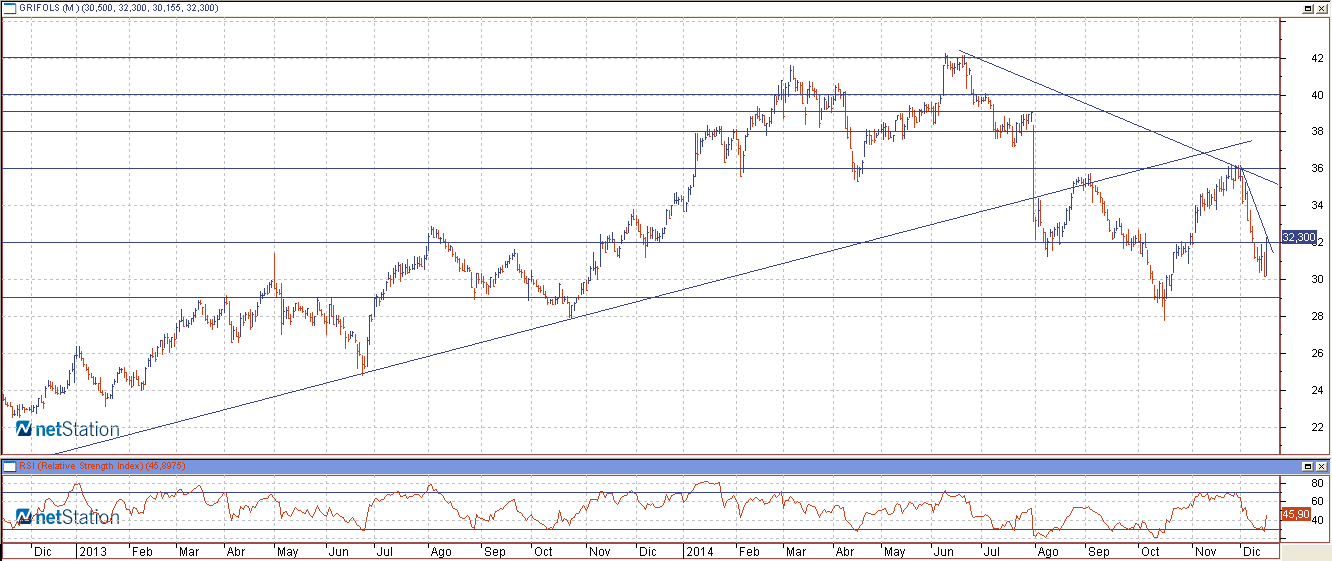Image resolution: width=1332 pixels, height=561 pixels.
Task: Click the 36 price axis label
Action: pos(1316,169)
